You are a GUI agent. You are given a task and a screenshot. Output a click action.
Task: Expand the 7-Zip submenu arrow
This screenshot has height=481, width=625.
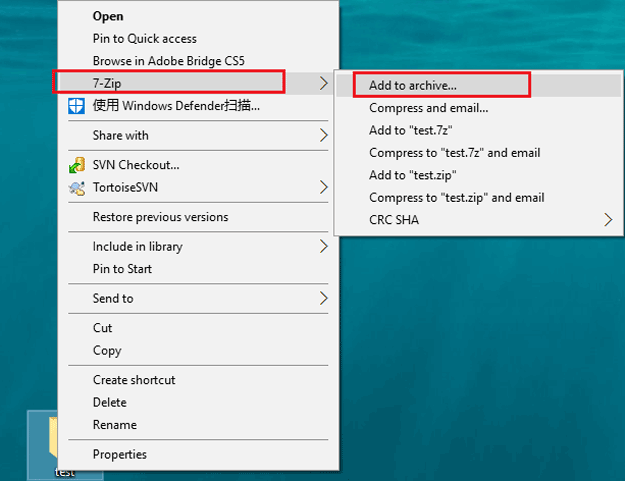tap(324, 83)
